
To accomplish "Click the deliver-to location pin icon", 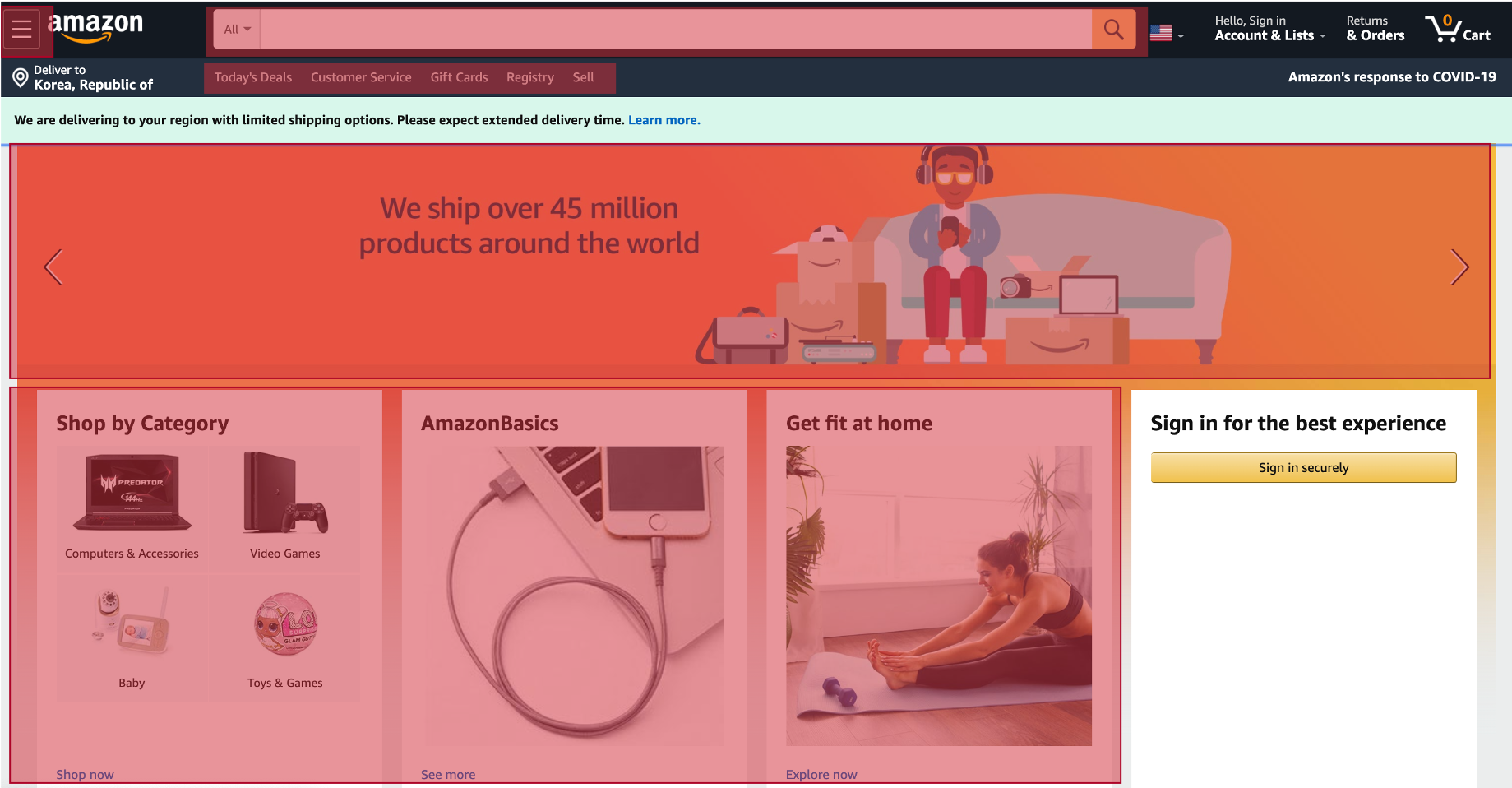I will [21, 78].
